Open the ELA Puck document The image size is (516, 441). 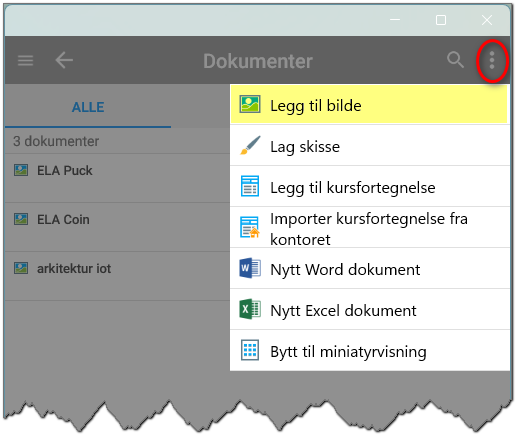click(x=117, y=178)
